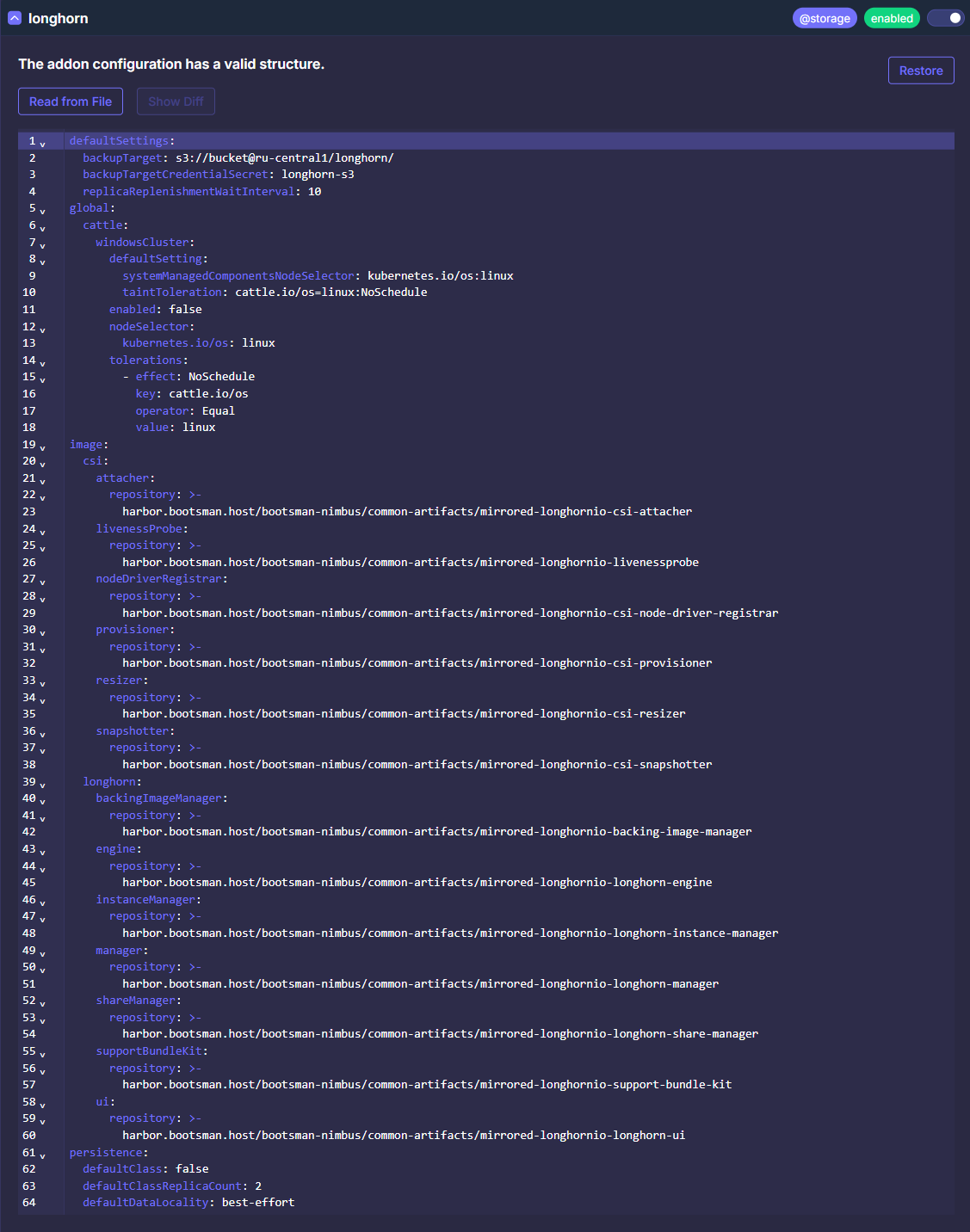970x1232 pixels.
Task: Collapse the longhorn images block at line 39
Action: point(42,785)
